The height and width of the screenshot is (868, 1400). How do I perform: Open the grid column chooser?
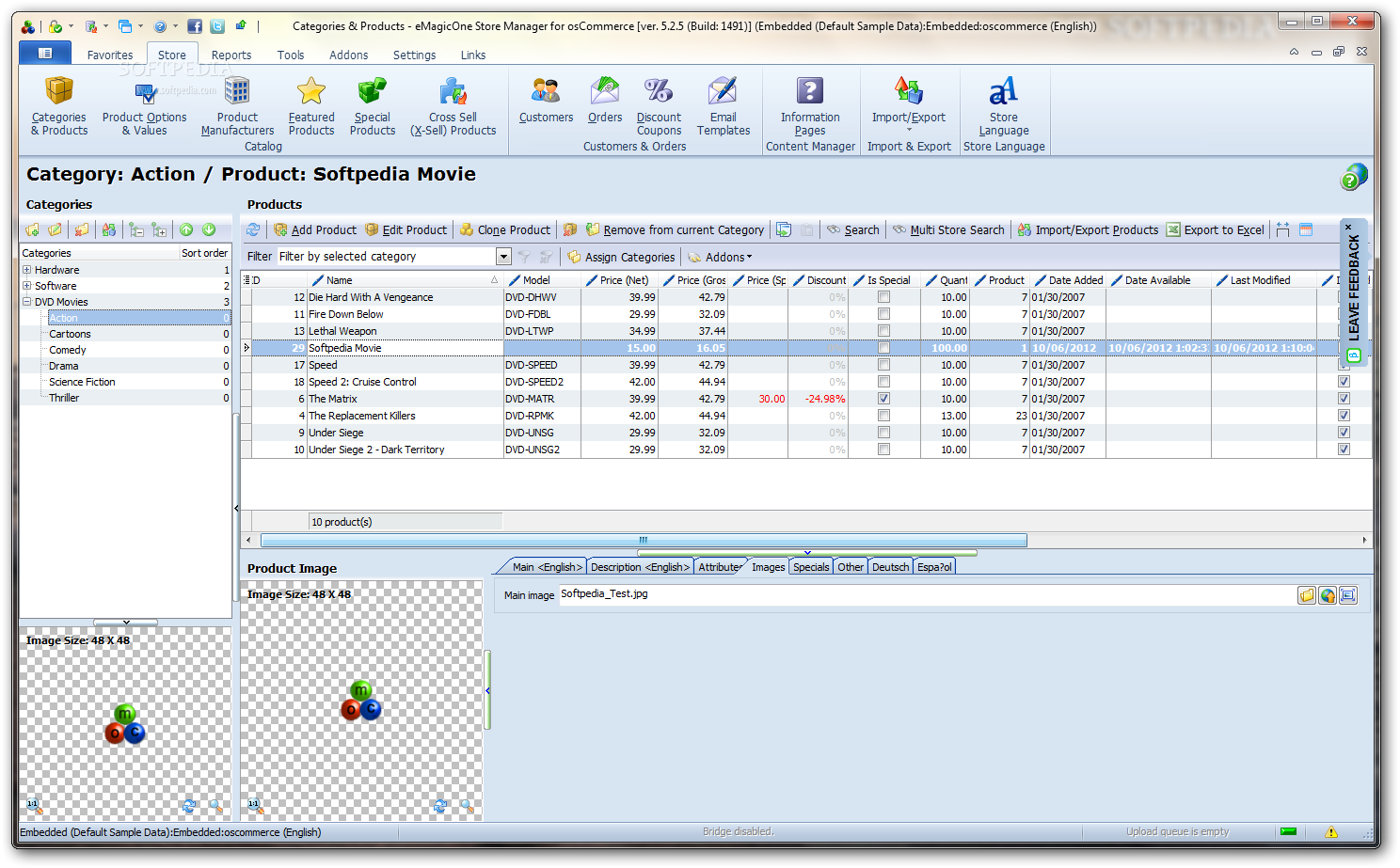pyautogui.click(x=247, y=280)
